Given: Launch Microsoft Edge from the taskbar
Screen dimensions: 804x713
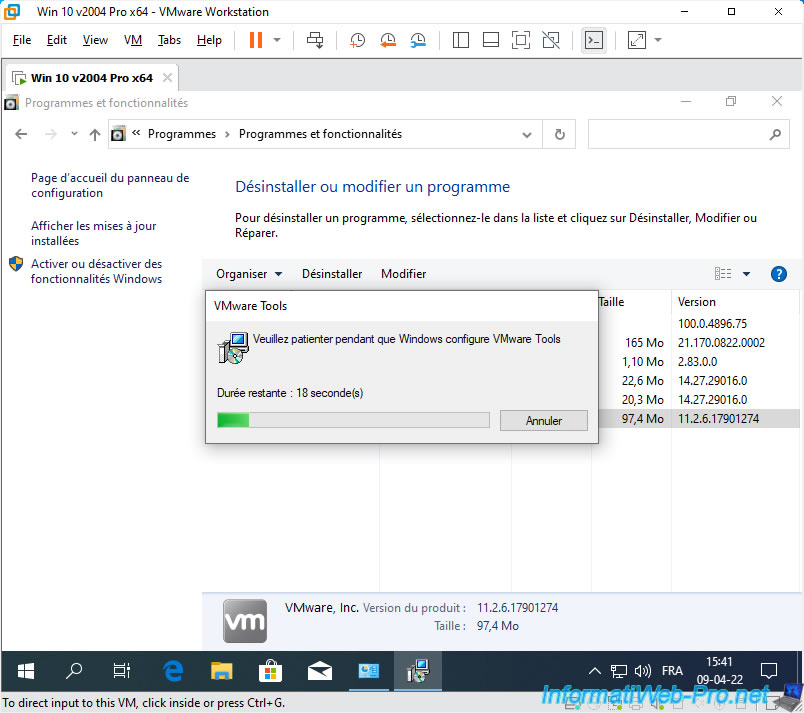Looking at the screenshot, I should 173,671.
